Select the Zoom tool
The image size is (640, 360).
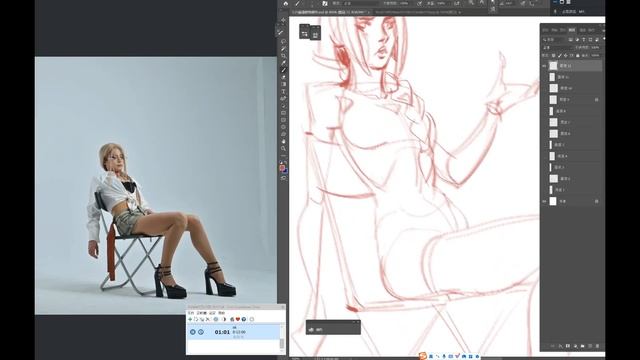pos(283,149)
